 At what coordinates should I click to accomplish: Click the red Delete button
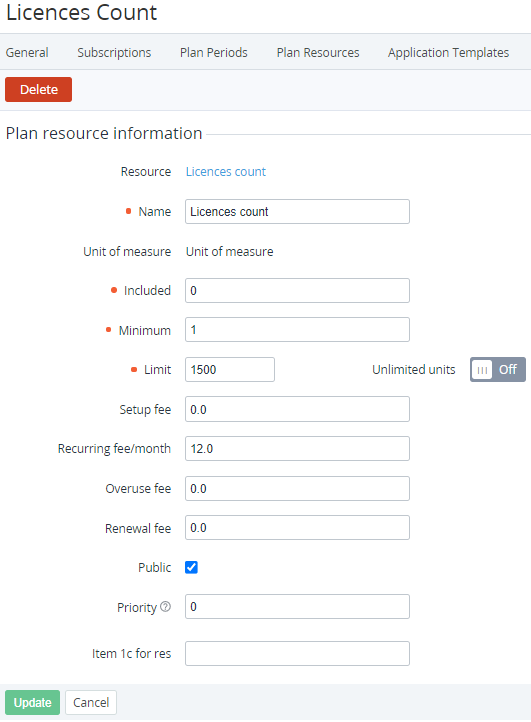(39, 89)
